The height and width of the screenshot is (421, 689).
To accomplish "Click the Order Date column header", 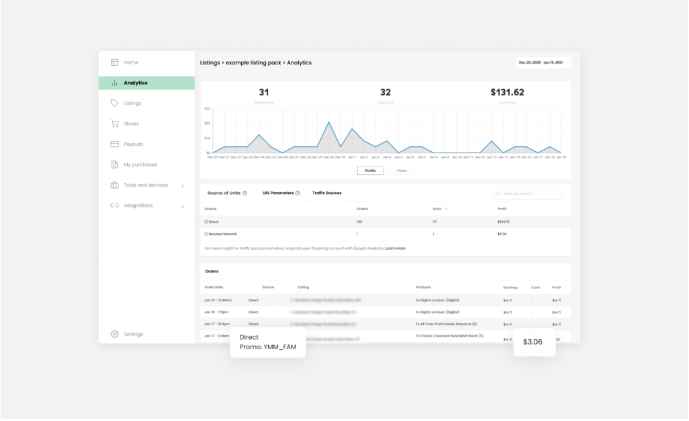I will (214, 287).
